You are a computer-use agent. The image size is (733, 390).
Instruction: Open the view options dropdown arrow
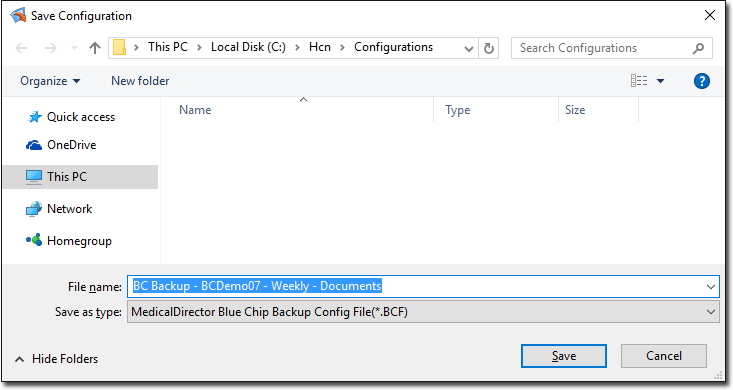[x=661, y=81]
